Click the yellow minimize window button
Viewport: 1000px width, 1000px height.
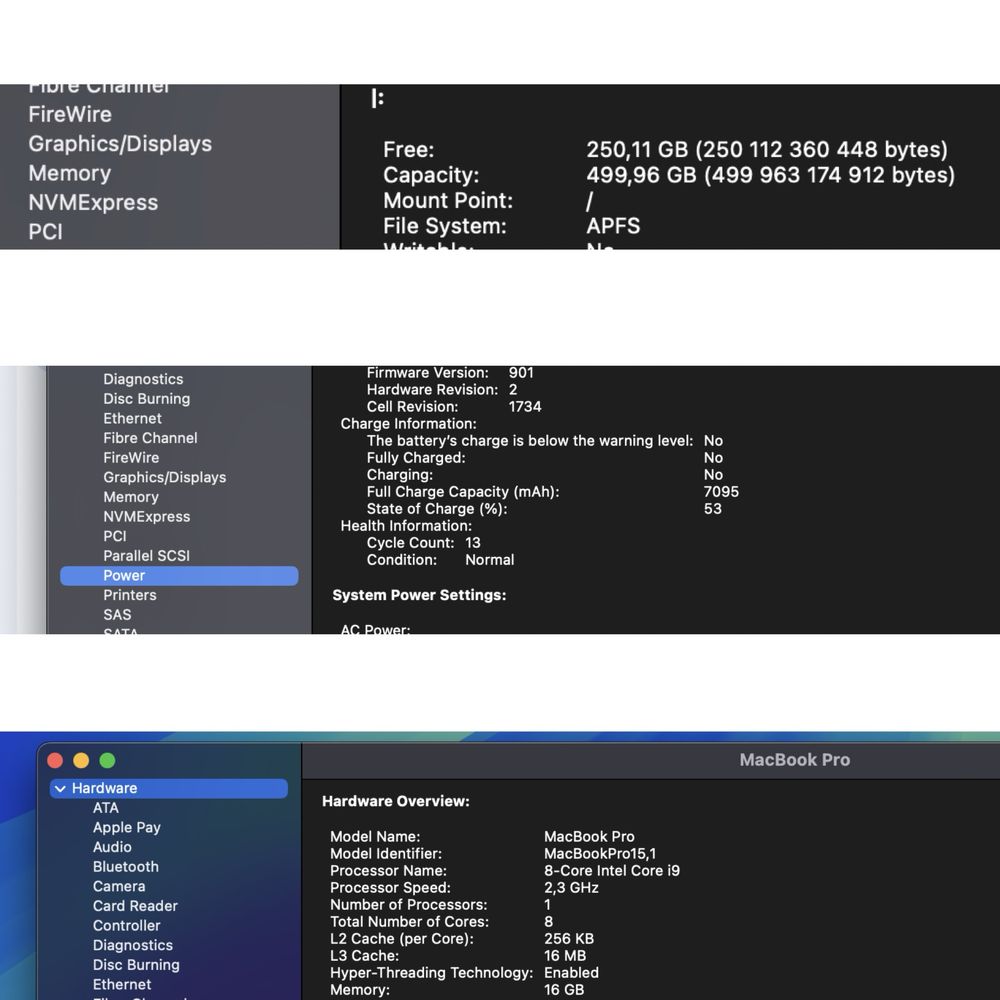click(x=81, y=760)
